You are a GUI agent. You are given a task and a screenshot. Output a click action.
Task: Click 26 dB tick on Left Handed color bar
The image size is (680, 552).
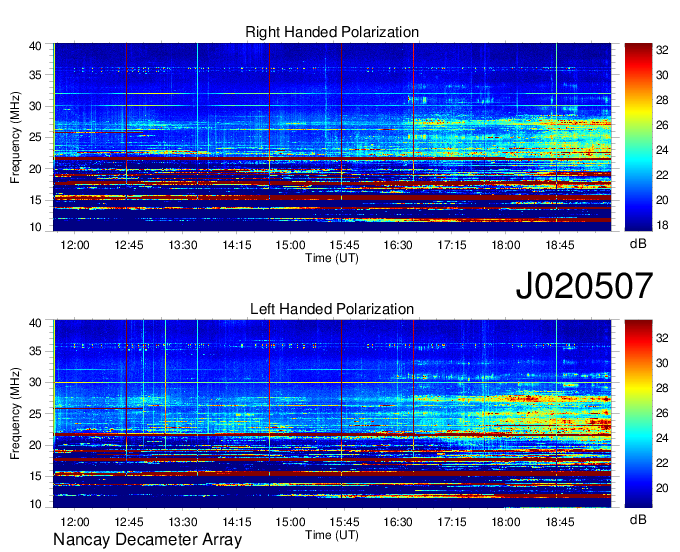coord(662,413)
